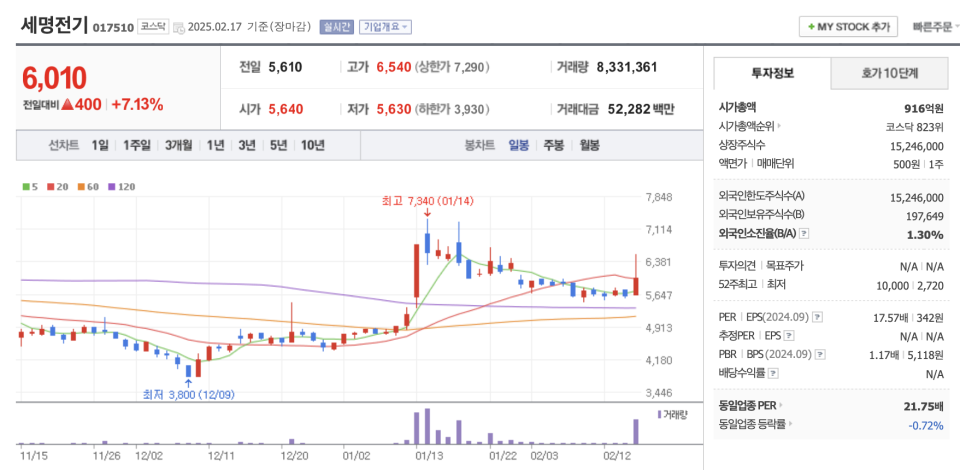The image size is (966, 470).
Task: Click the 시가총액 value 916억원
Action: coord(923,108)
